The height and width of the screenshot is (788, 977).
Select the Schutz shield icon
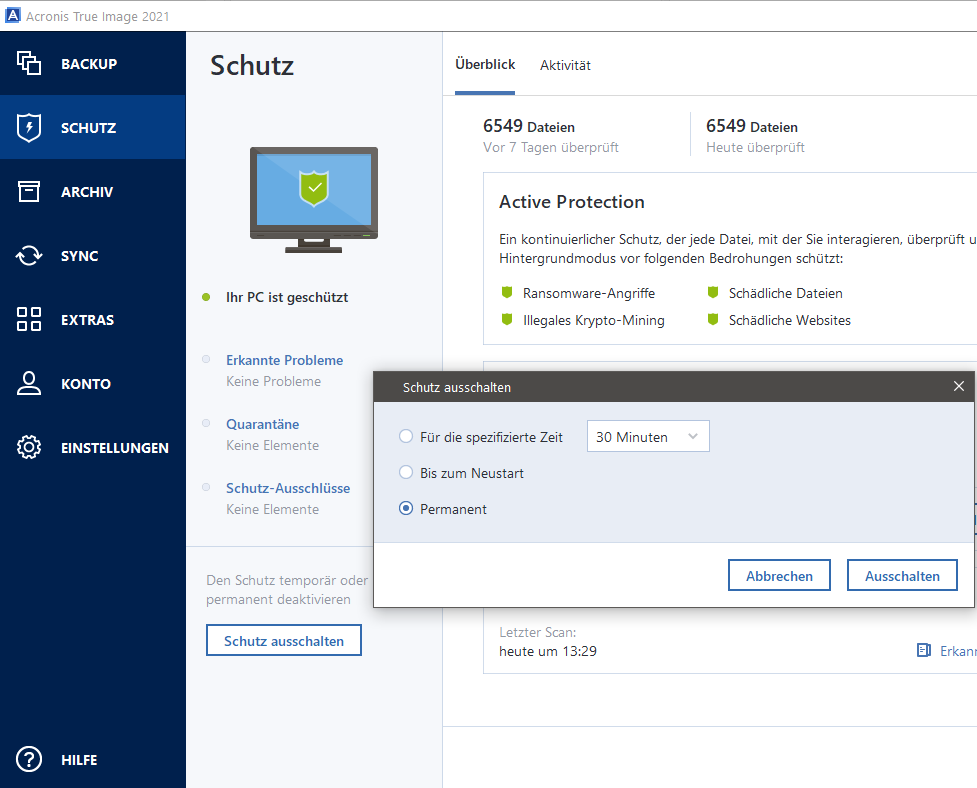coord(29,128)
